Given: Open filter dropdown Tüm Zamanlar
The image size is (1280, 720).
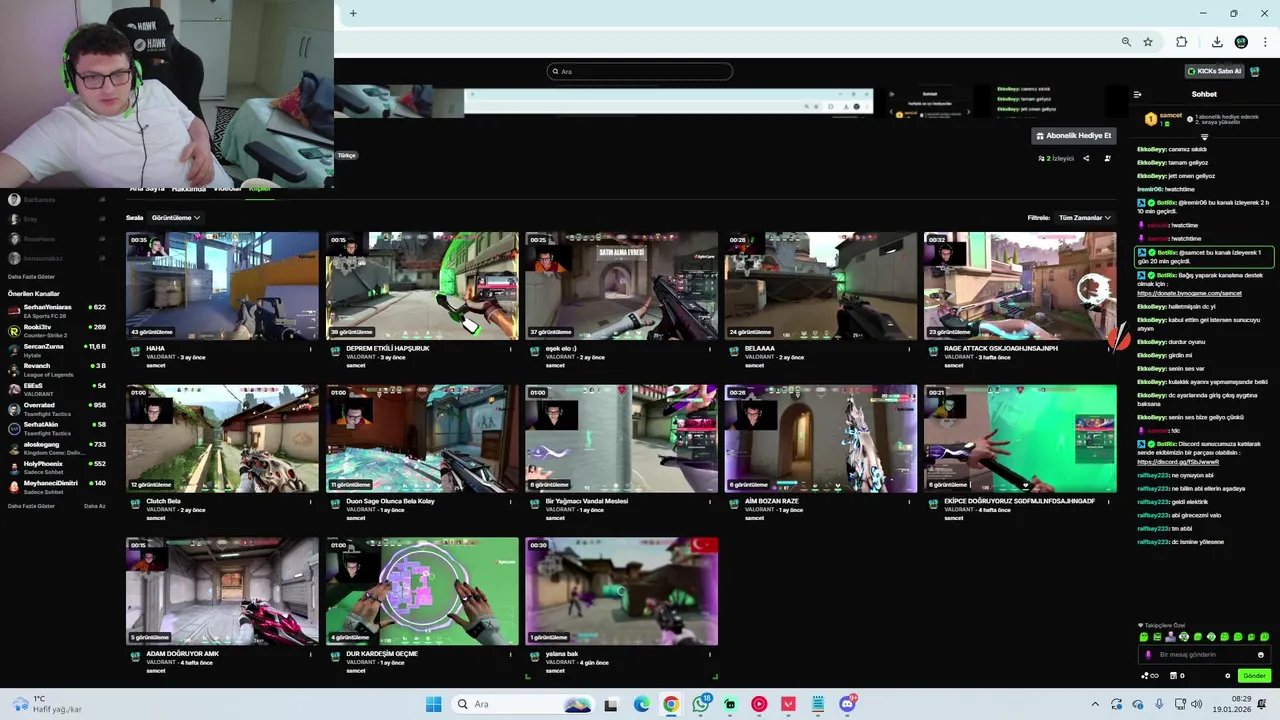Looking at the screenshot, I should click(x=1085, y=217).
